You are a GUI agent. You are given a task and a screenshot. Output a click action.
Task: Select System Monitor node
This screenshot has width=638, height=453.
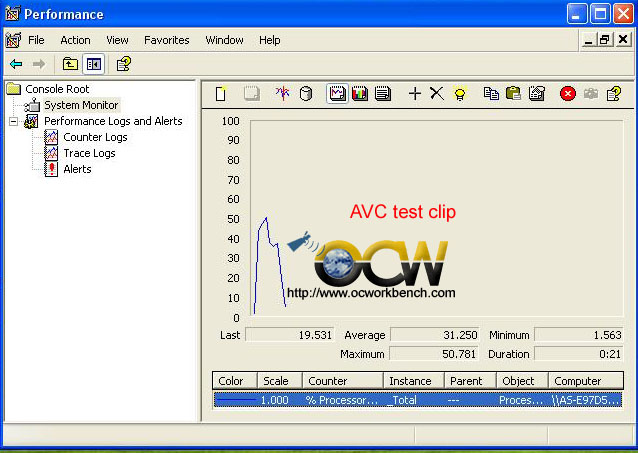click(81, 105)
